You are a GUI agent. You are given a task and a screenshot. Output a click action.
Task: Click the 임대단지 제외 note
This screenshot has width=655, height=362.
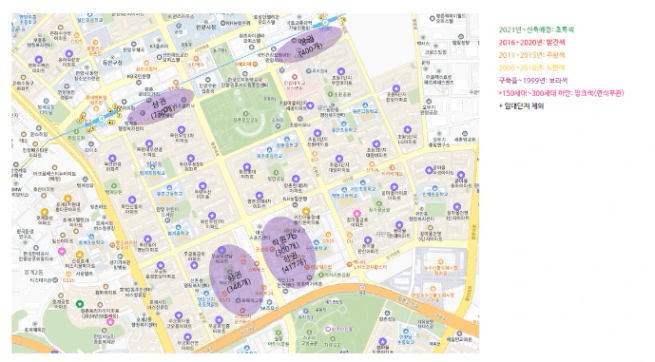(x=521, y=106)
